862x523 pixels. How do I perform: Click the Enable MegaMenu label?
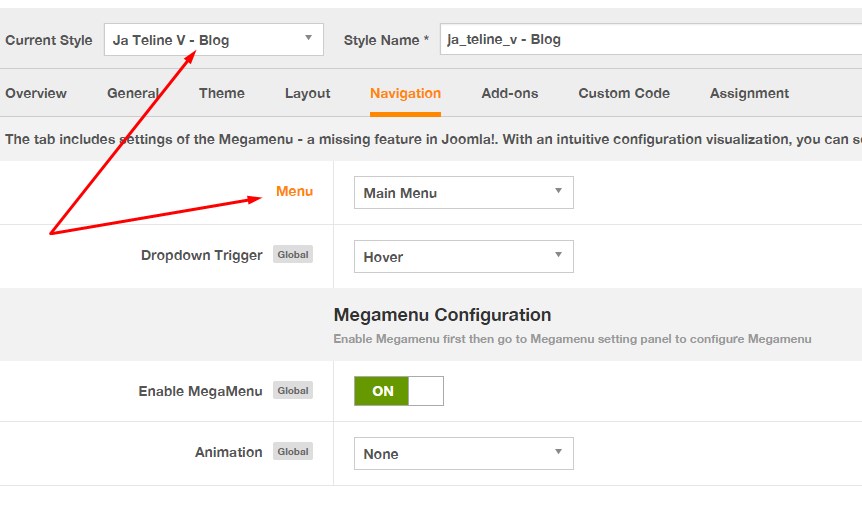tap(201, 392)
